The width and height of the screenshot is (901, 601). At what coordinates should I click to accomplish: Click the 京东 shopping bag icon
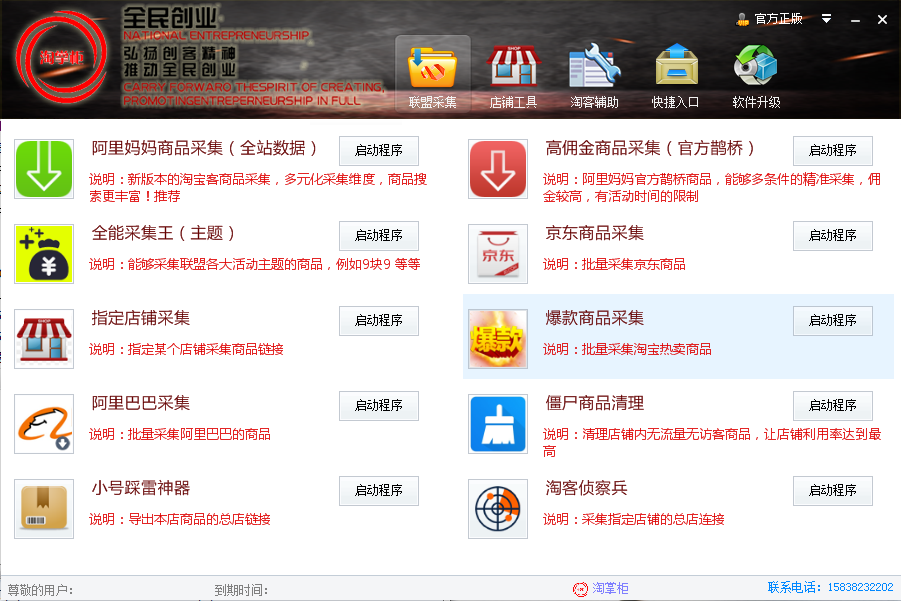(x=498, y=254)
